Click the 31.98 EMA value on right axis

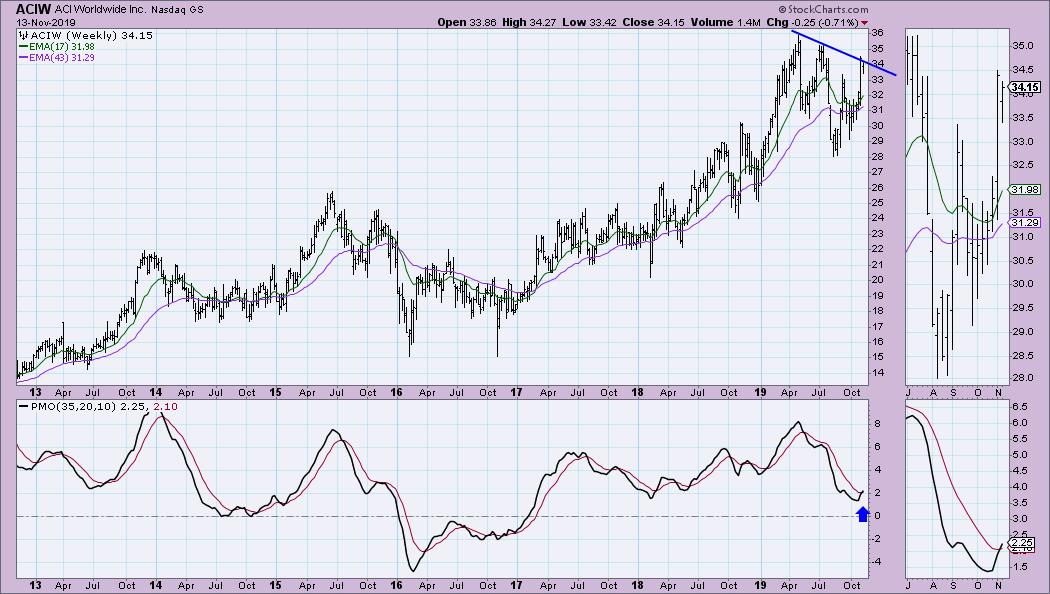click(1020, 189)
